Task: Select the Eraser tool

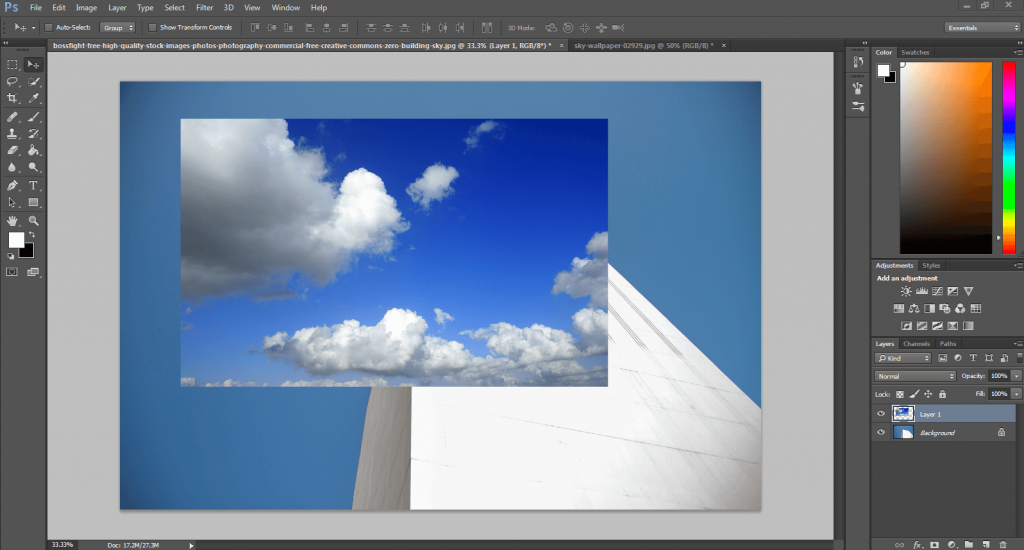Action: (x=12, y=150)
